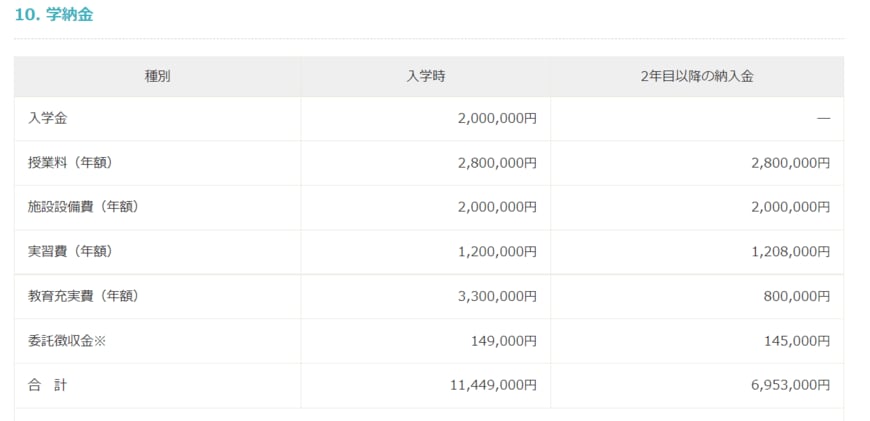Click the 11,449,000円 total at 入学時
The height and width of the screenshot is (421, 870).
[493, 385]
